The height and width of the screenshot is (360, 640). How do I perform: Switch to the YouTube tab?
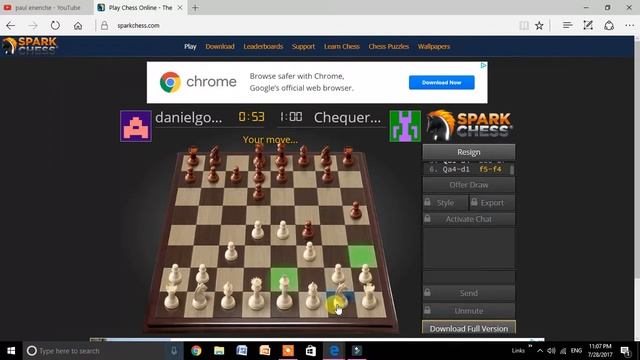(47, 7)
